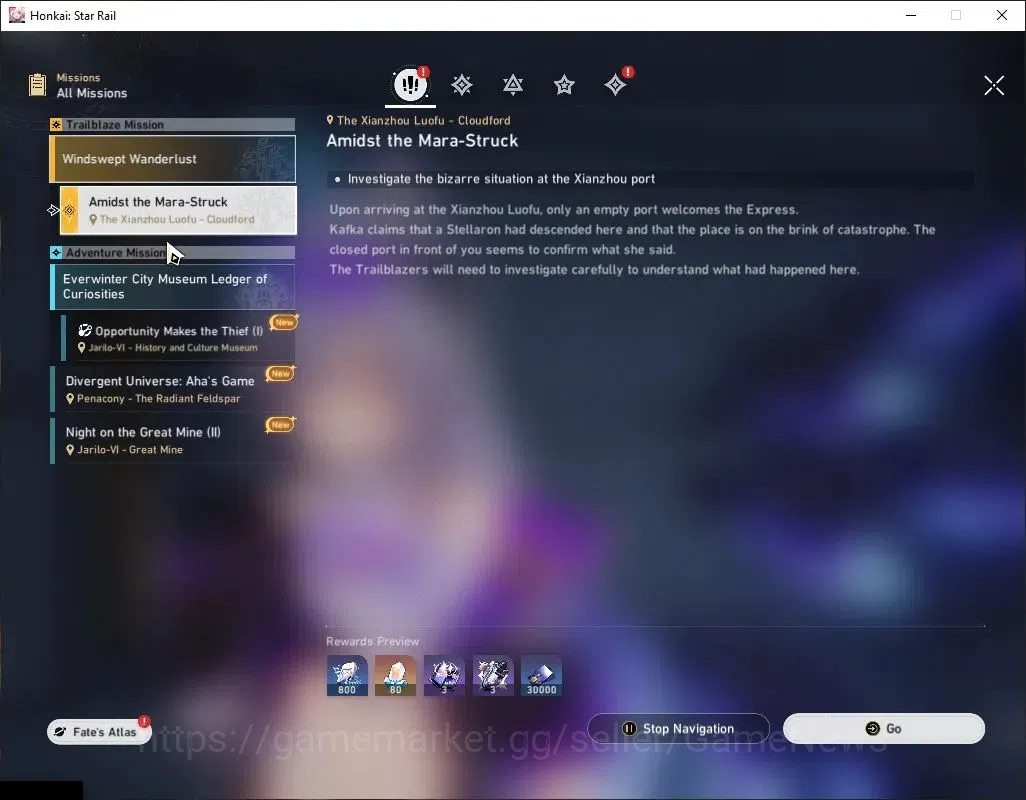Select the Windswept Wanderlust mission group

point(173,159)
